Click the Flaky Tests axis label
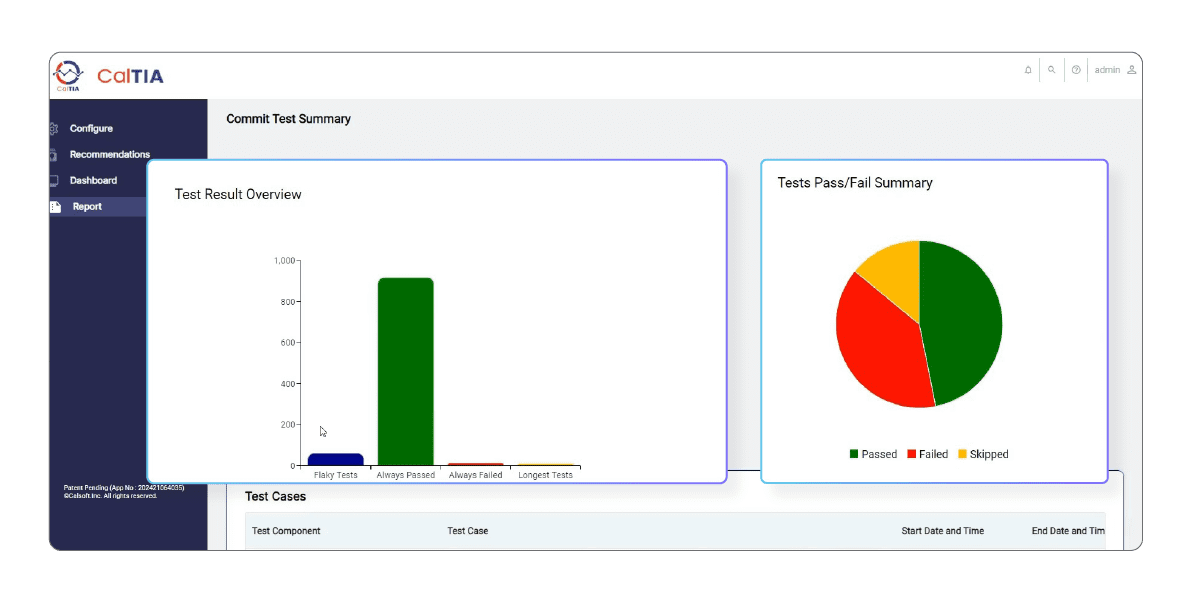Screen dimensions: 1200x600 click(336, 475)
